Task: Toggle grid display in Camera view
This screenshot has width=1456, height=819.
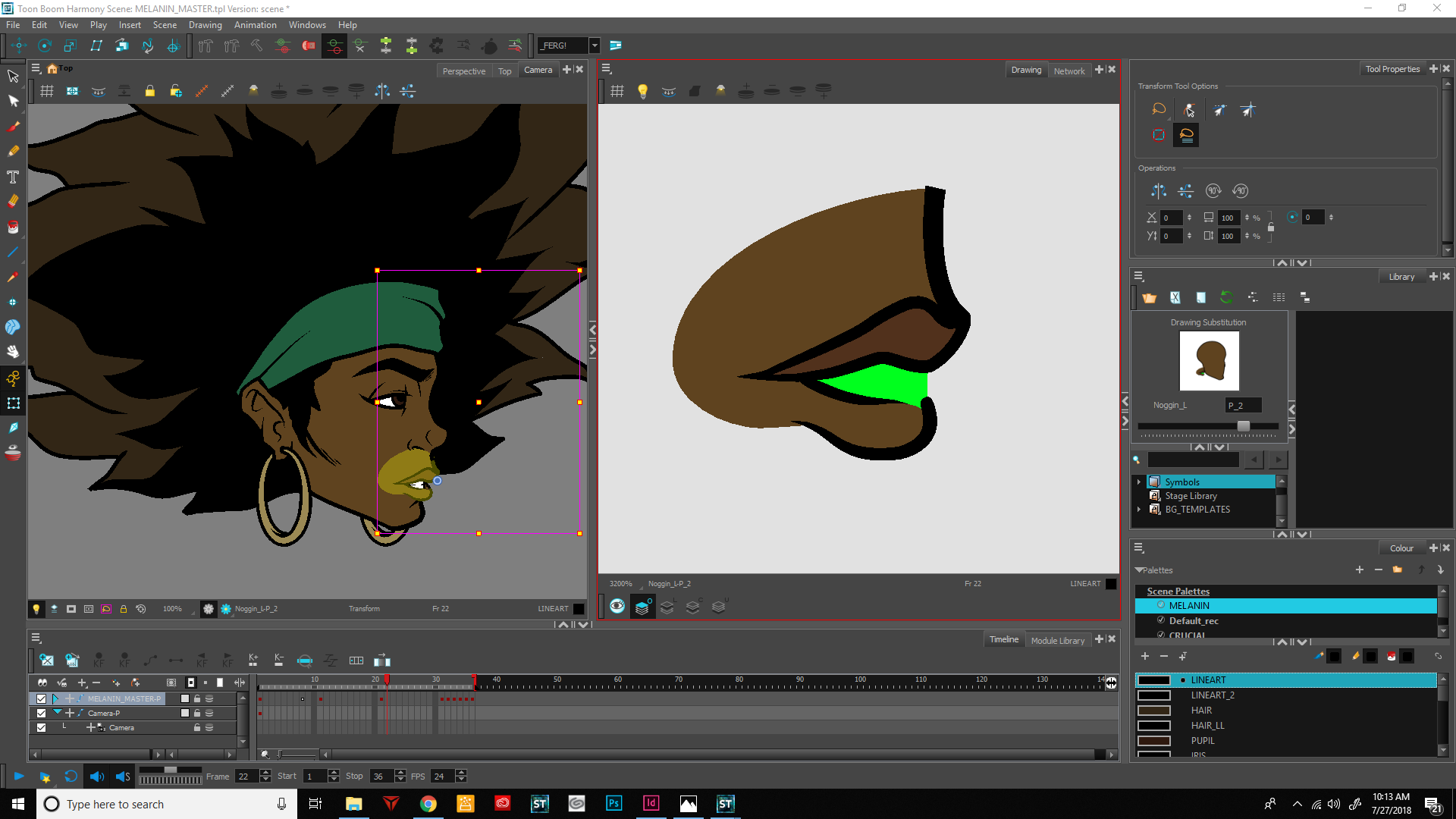Action: 47,91
